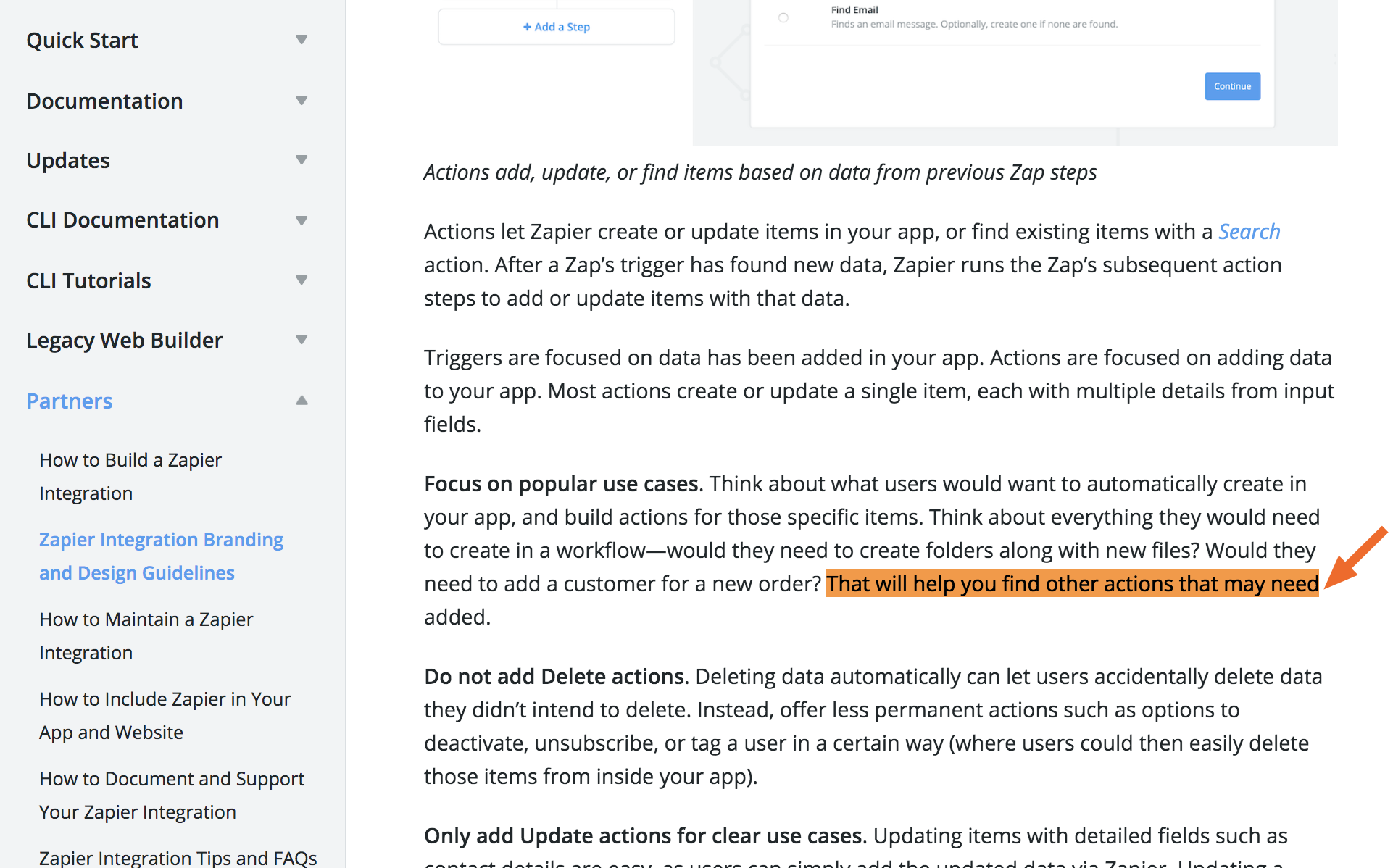Collapse the Partners section arrow

point(302,401)
